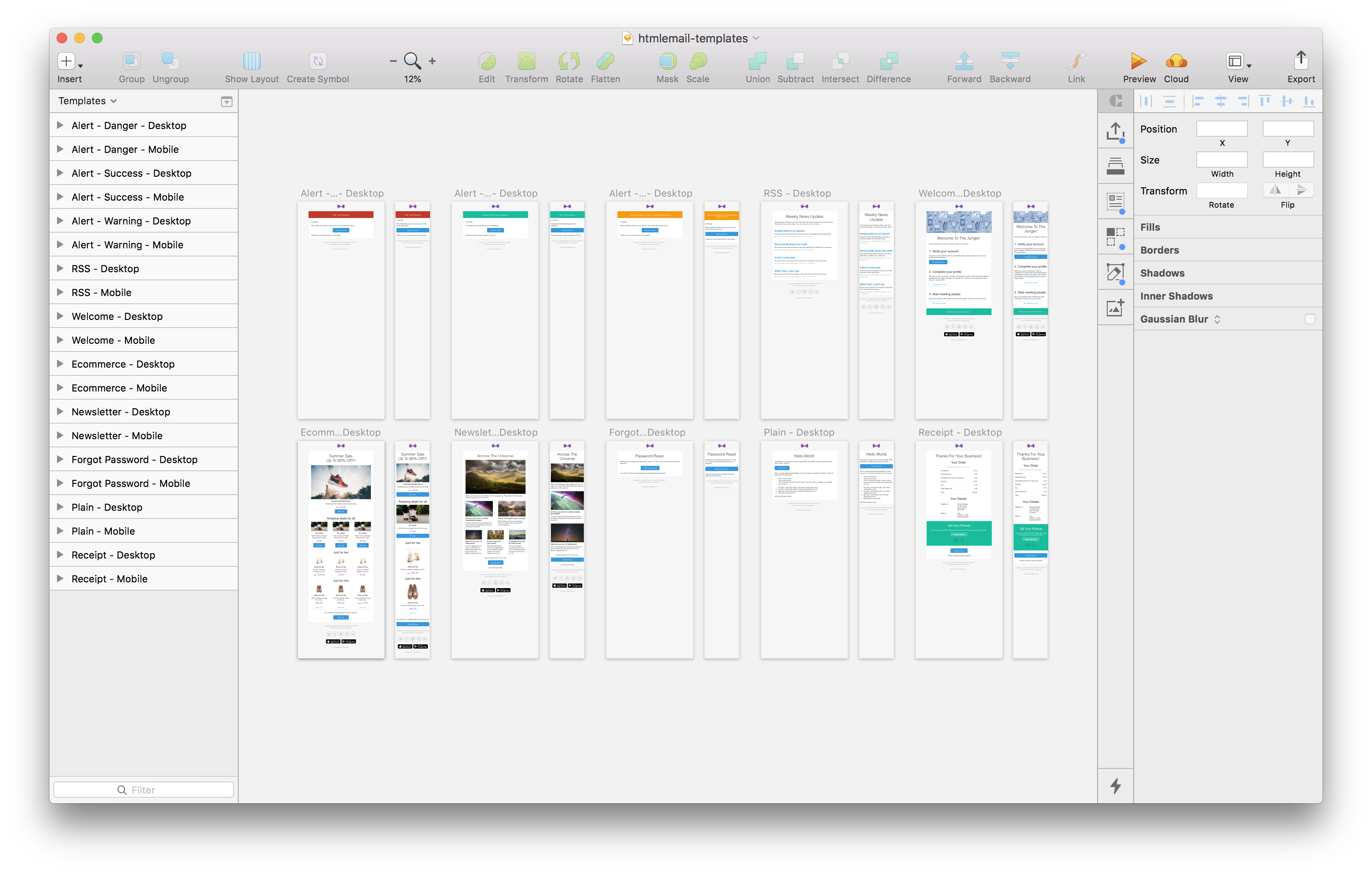Click the Export icon in toolbar
The image size is (1372, 874).
[x=1300, y=61]
